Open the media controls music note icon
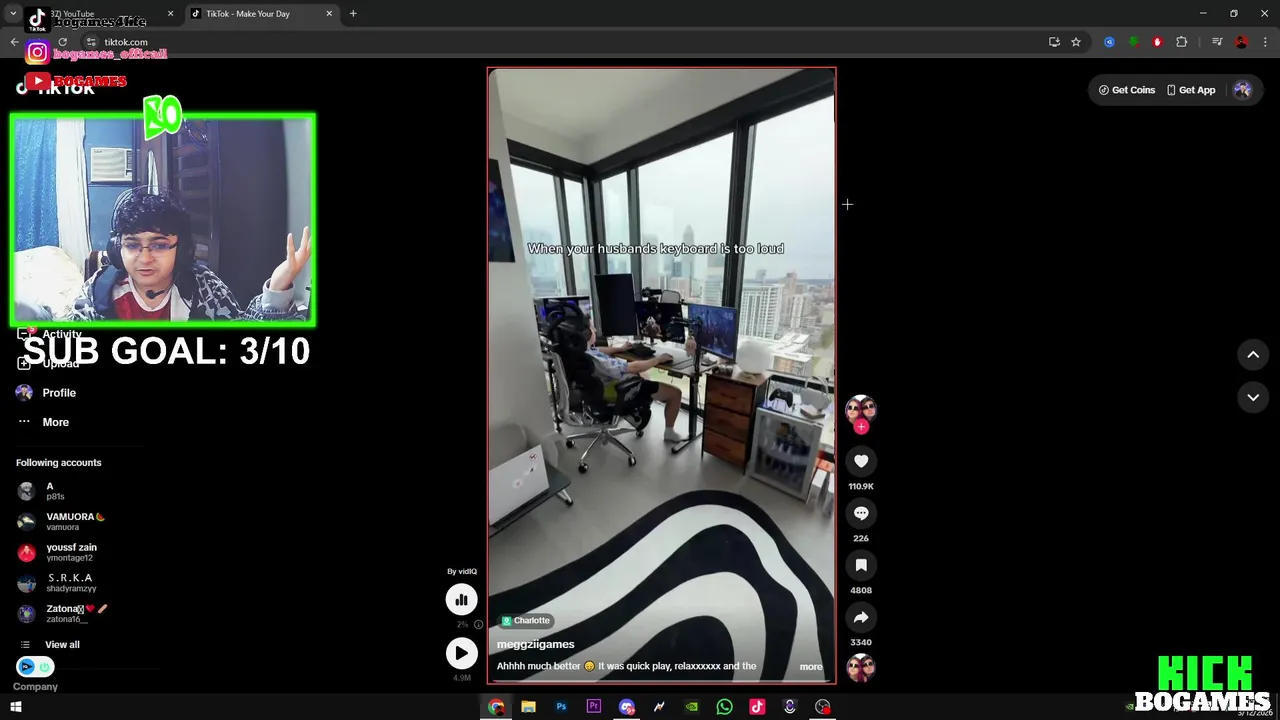Viewport: 1280px width, 720px height. point(1217,42)
